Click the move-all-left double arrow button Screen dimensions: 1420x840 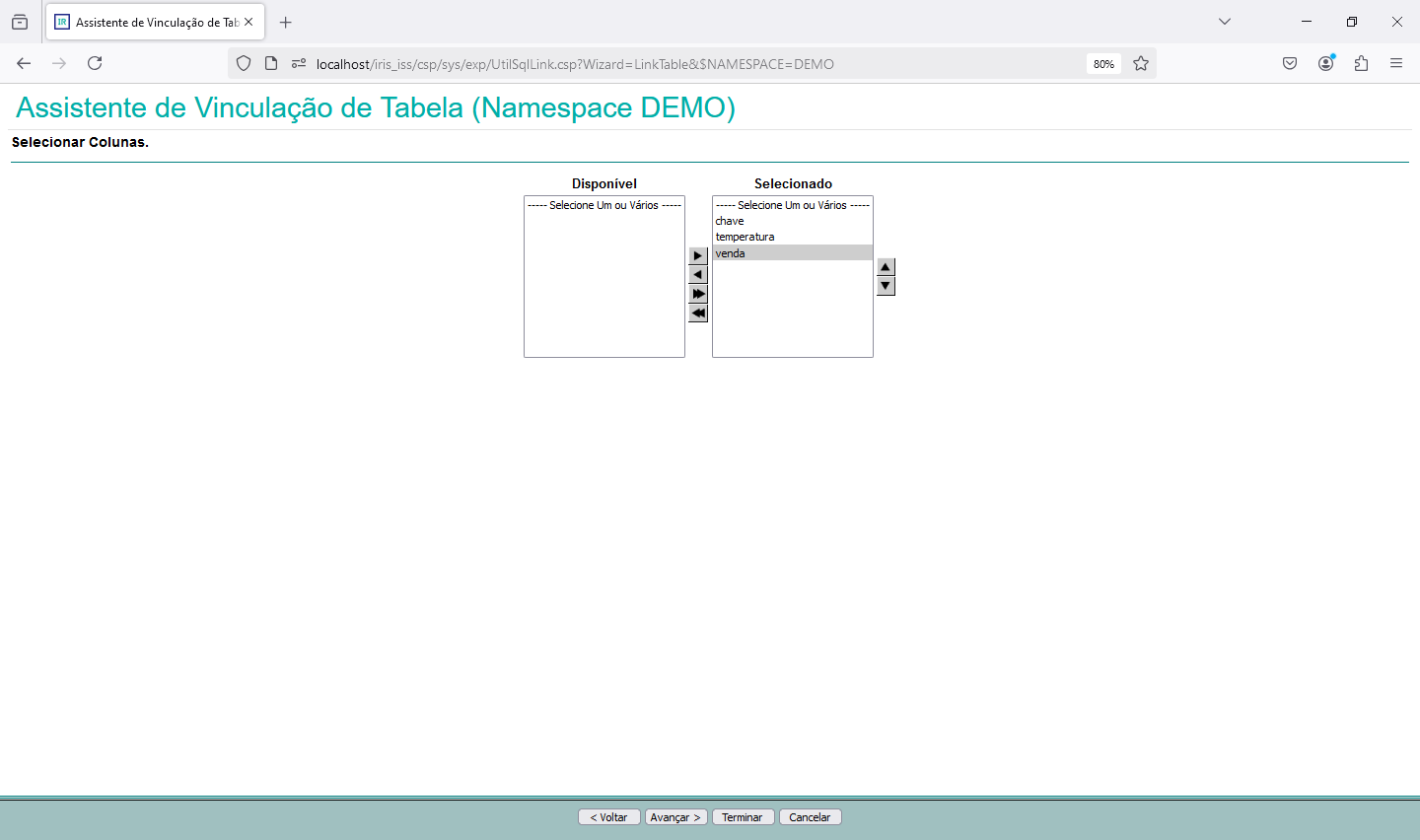click(698, 314)
